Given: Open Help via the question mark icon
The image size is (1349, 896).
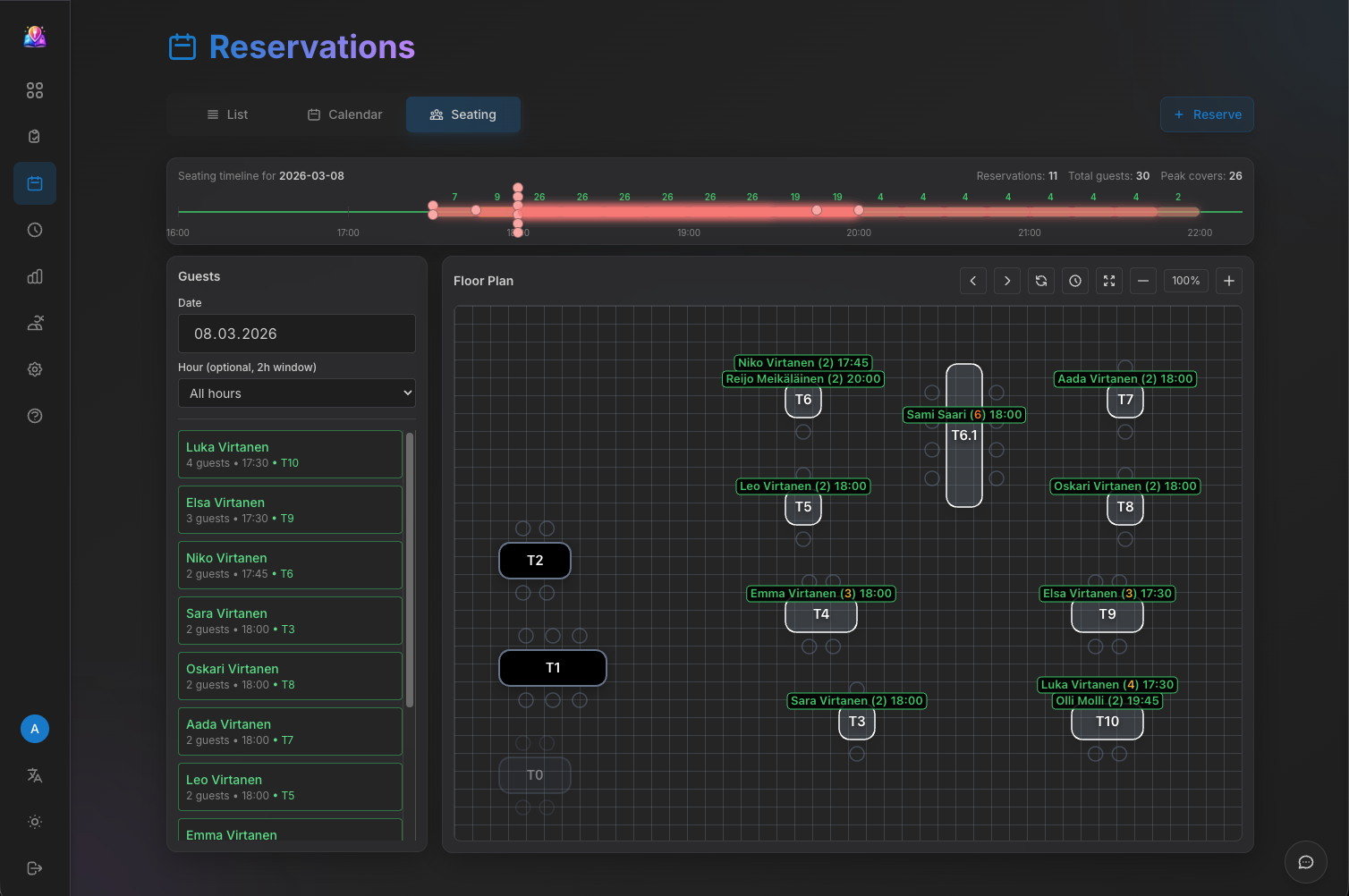Looking at the screenshot, I should tap(34, 416).
